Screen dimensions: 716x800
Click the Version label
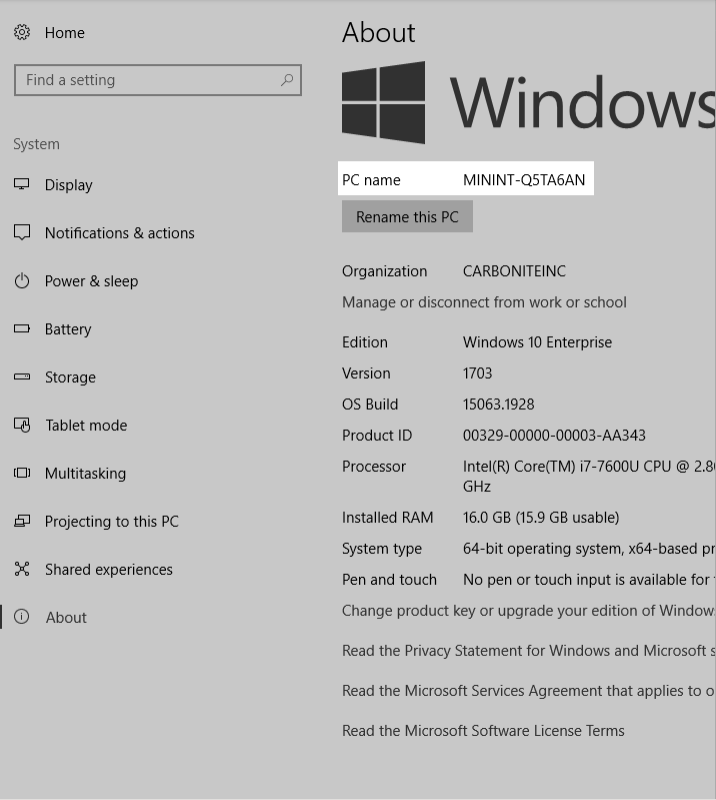(x=366, y=373)
